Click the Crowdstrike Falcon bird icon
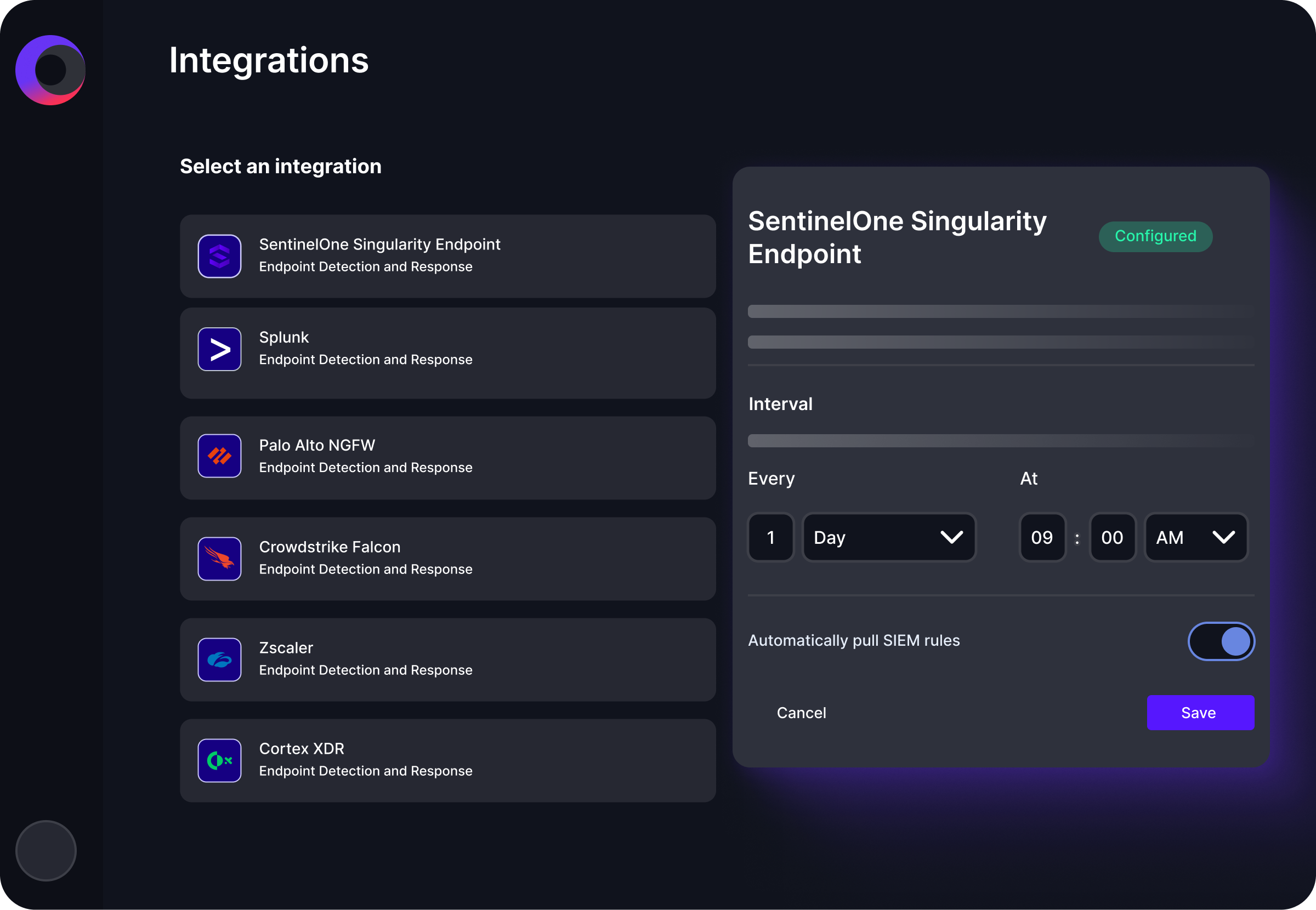Image resolution: width=1316 pixels, height=910 pixels. point(219,559)
